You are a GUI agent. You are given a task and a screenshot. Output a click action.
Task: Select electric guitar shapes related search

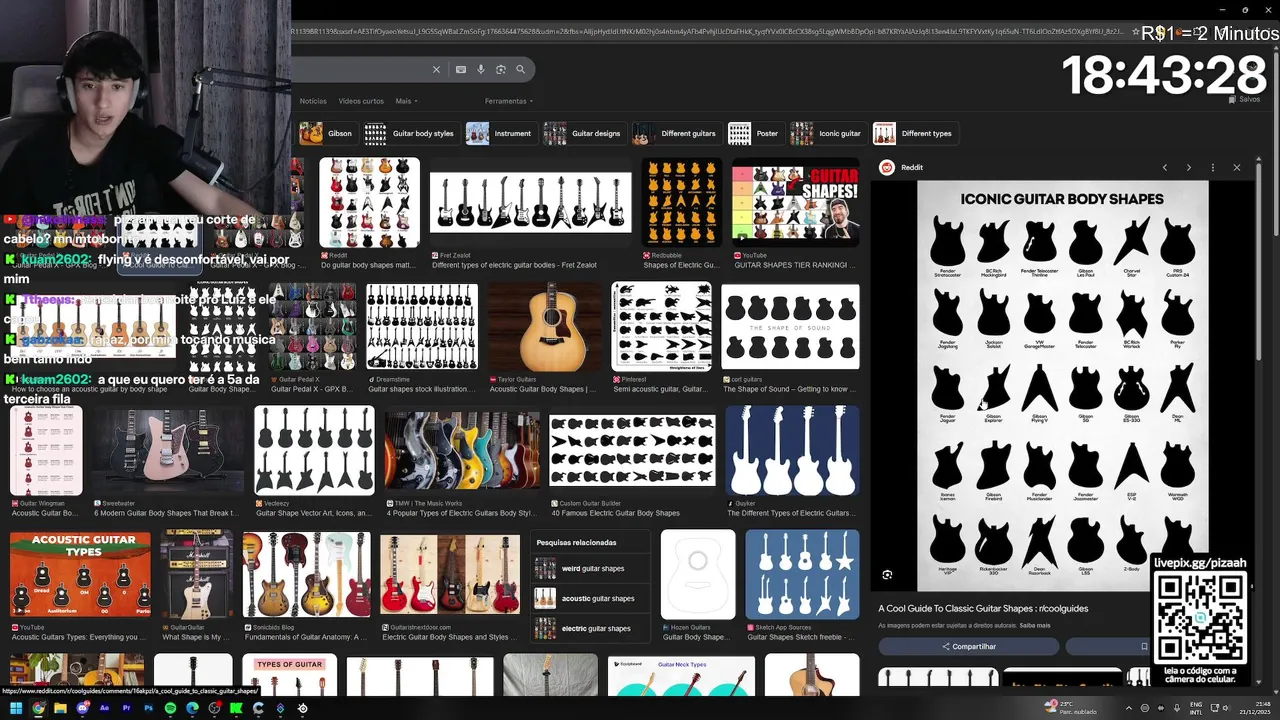[592, 628]
